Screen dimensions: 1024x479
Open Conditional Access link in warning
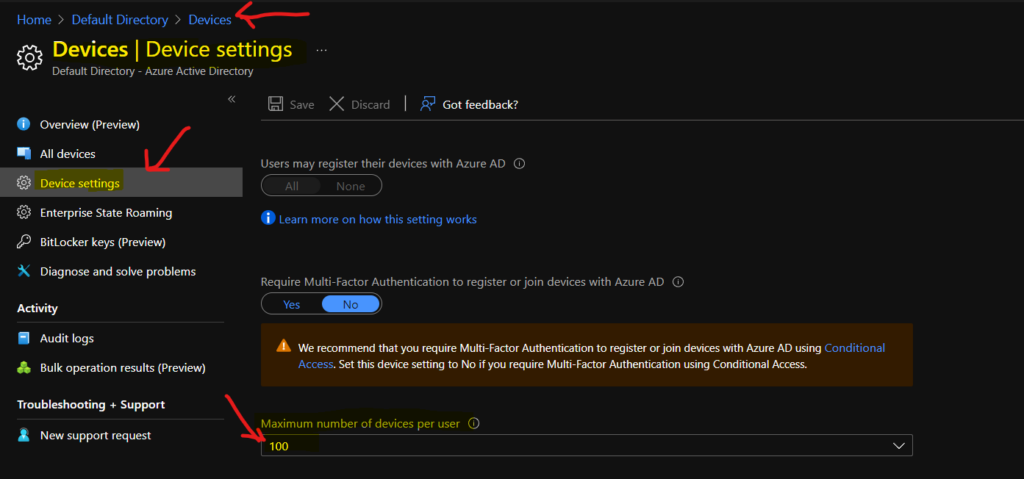pos(592,356)
